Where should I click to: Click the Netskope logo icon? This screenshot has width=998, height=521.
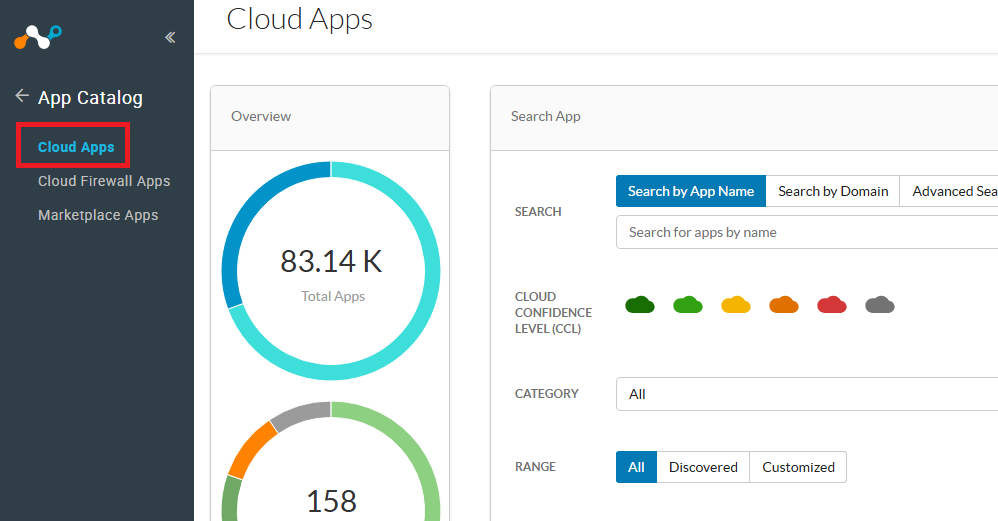tap(38, 38)
